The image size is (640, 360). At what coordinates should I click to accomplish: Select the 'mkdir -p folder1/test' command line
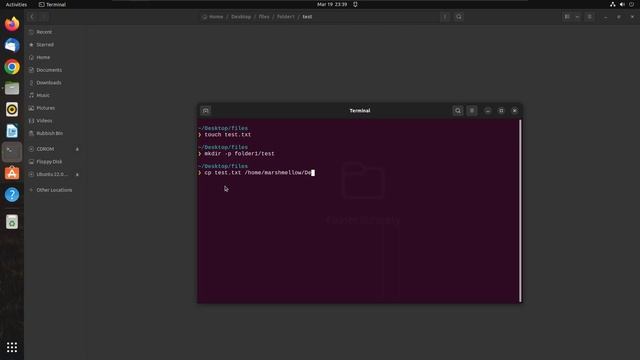(x=239, y=154)
